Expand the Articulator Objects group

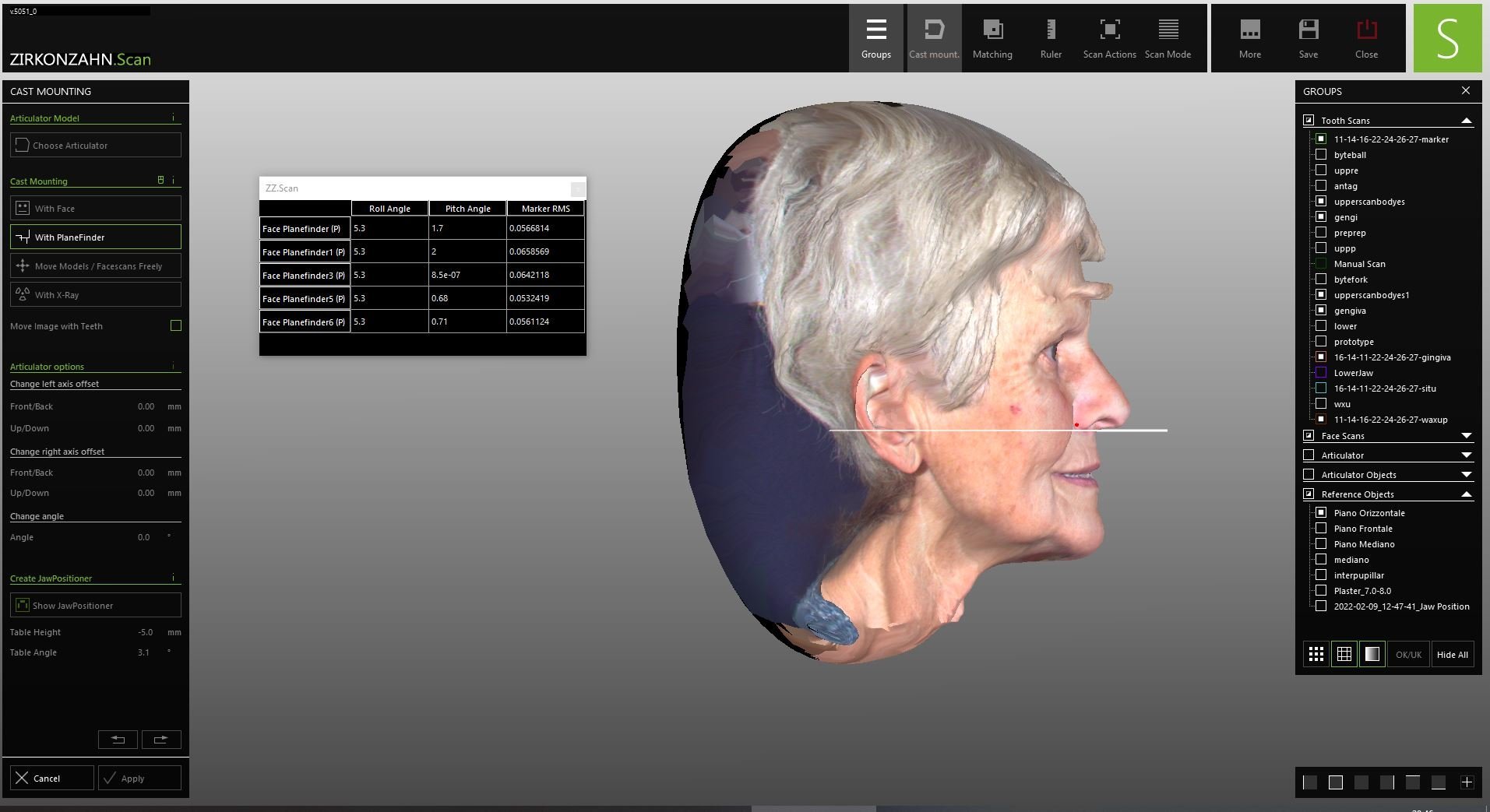[x=1466, y=475]
